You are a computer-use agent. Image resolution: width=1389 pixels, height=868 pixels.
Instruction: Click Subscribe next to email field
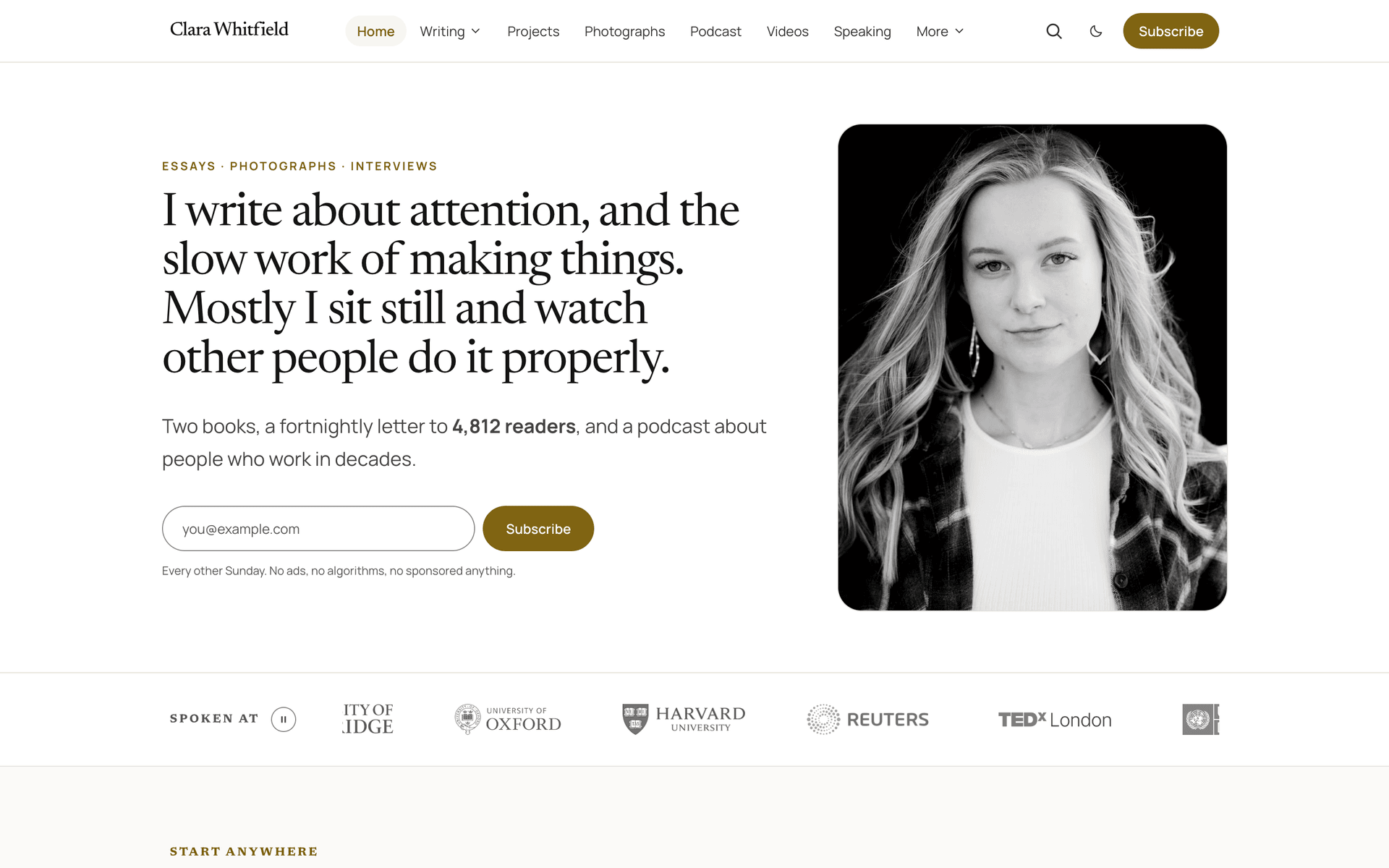(538, 529)
